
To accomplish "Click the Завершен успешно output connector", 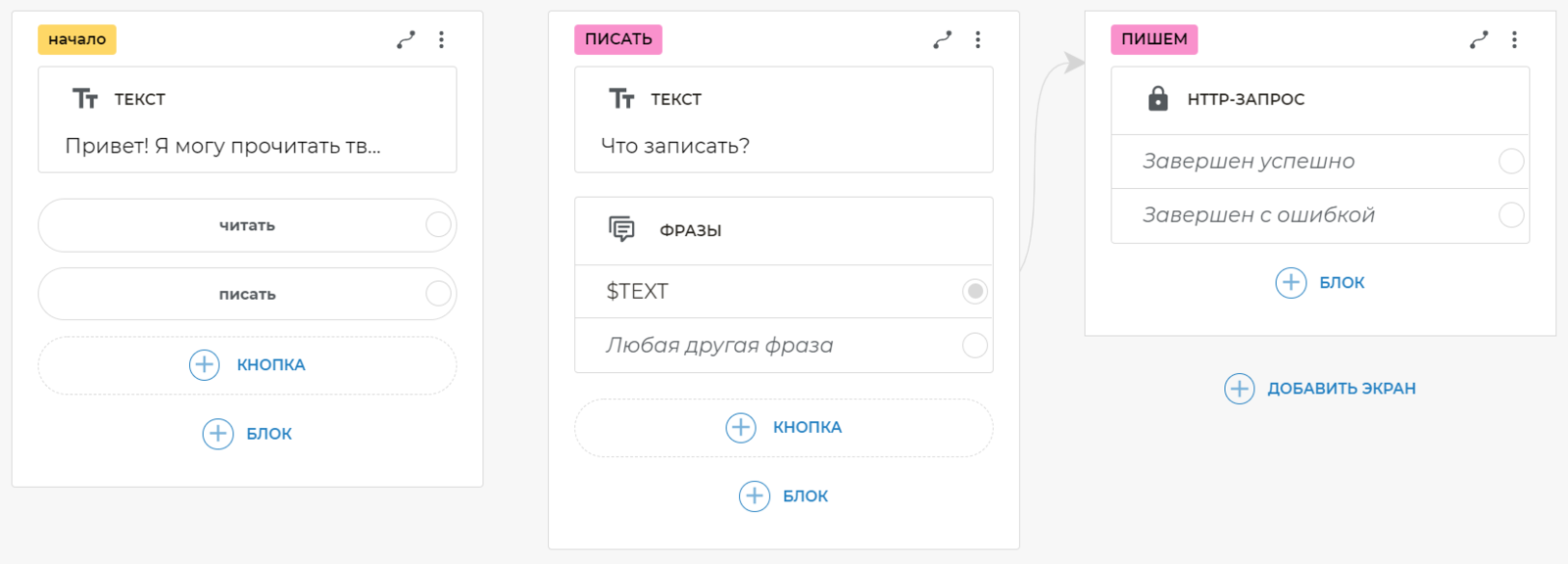I will pyautogui.click(x=1511, y=161).
